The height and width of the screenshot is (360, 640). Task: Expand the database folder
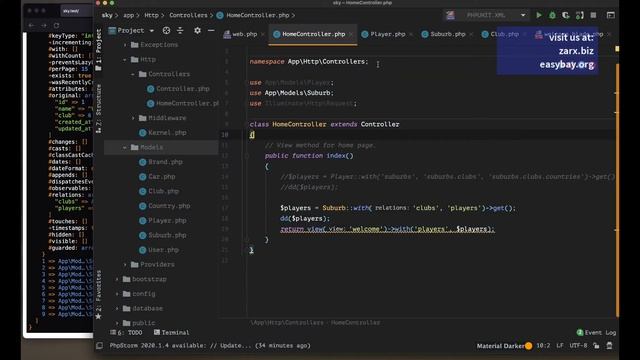coord(117,309)
